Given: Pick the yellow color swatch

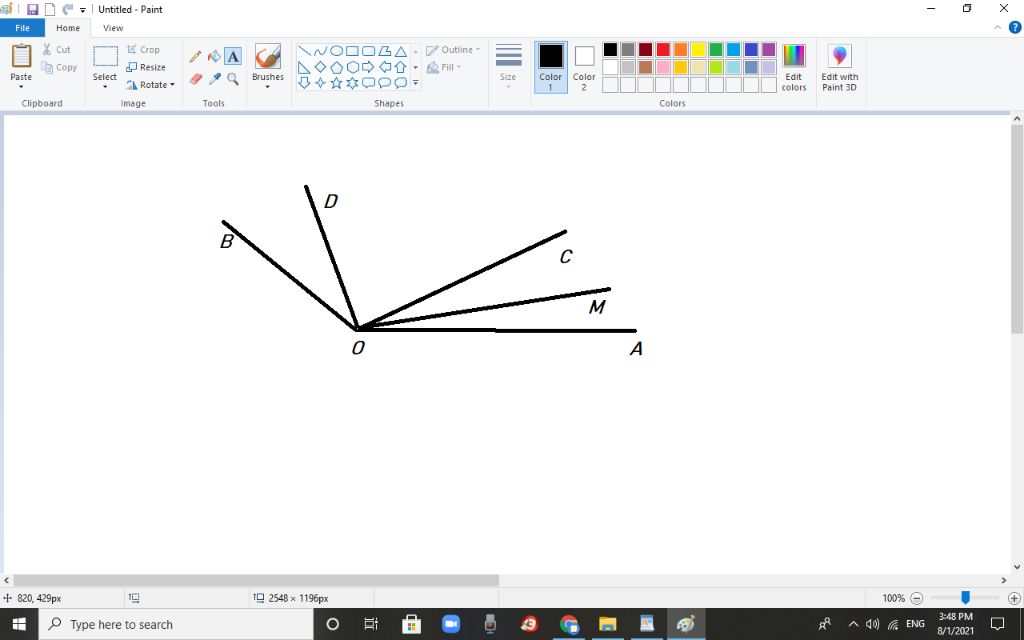Looking at the screenshot, I should [698, 50].
